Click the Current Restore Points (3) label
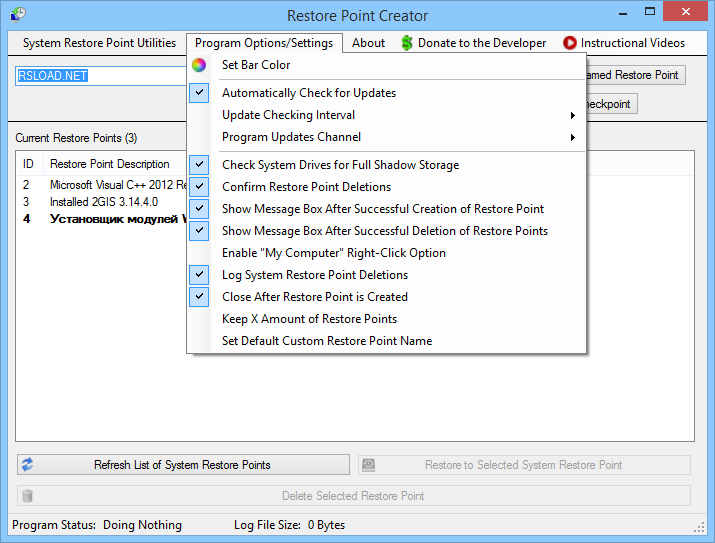The width and height of the screenshot is (715, 543). point(76,138)
